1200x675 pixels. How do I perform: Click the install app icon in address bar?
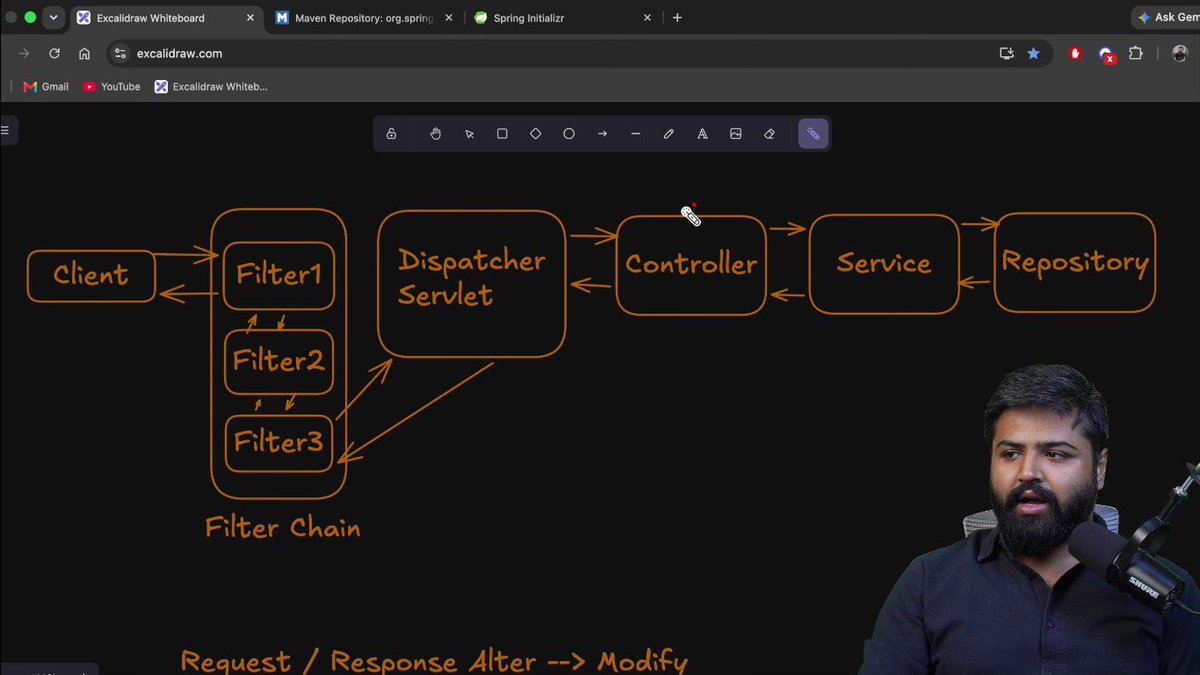pos(1007,54)
